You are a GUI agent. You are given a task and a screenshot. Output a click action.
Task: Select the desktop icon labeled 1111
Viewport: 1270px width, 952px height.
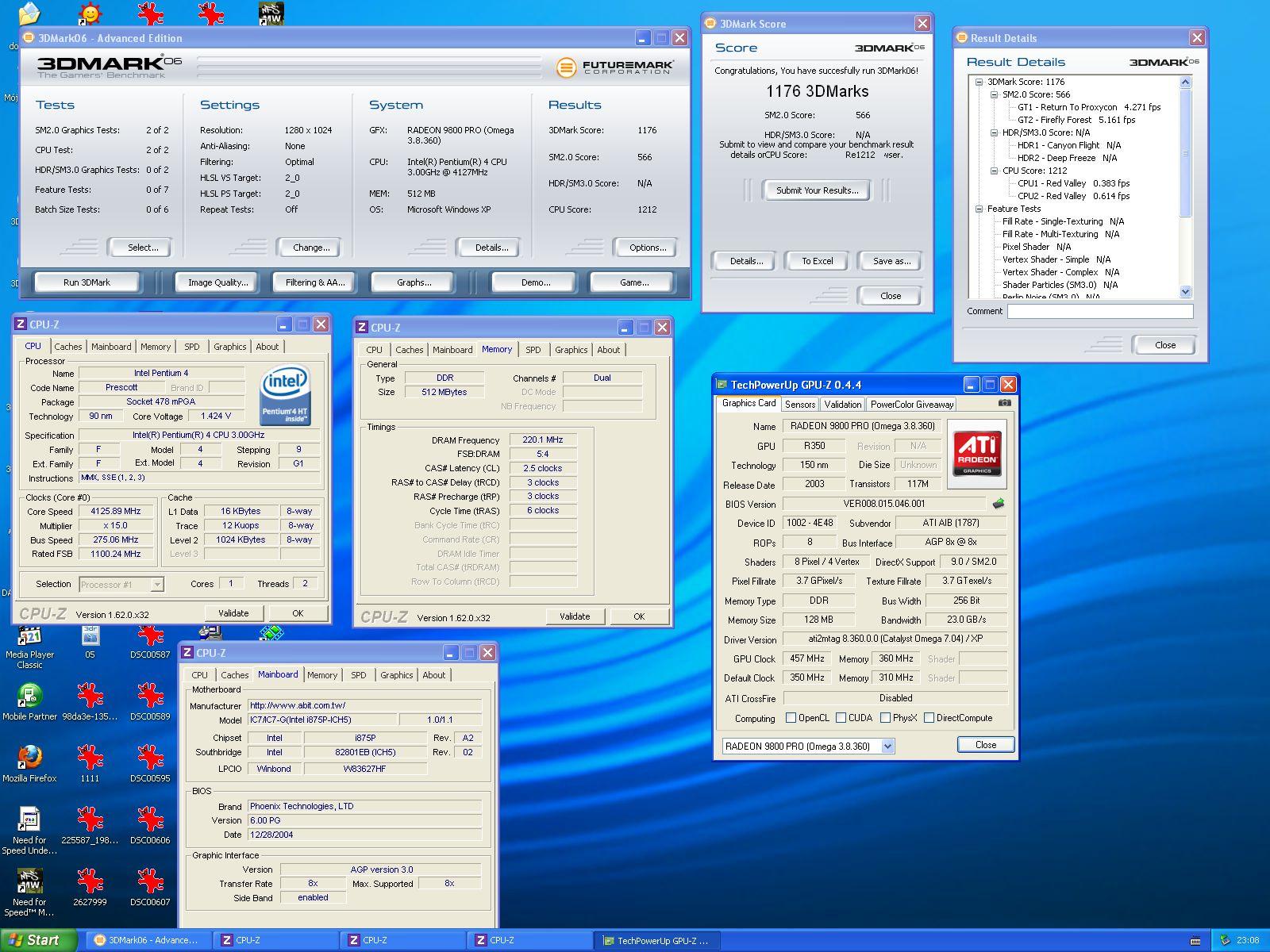[90, 765]
